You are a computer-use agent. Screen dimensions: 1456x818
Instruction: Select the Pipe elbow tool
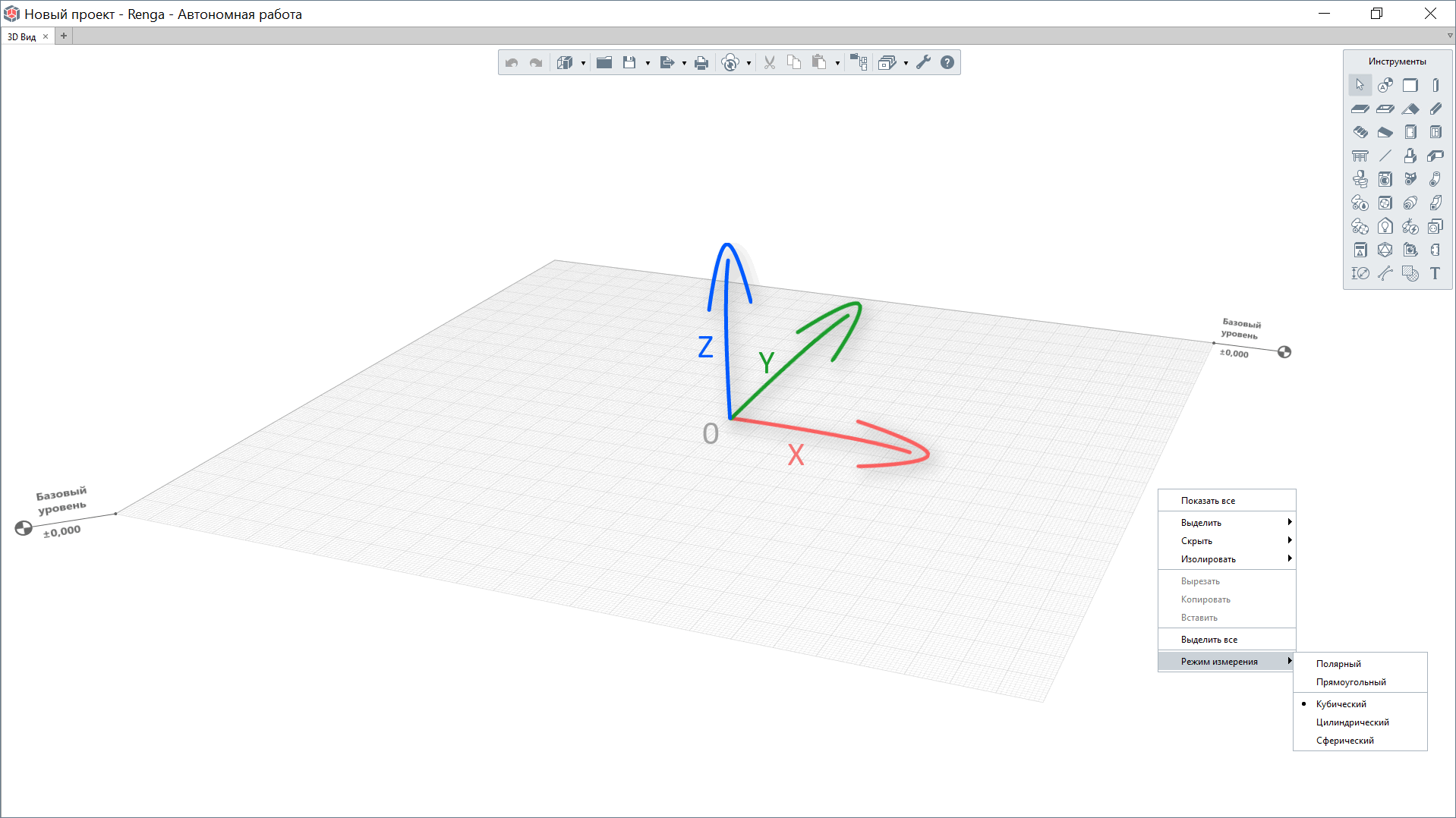[1436, 179]
